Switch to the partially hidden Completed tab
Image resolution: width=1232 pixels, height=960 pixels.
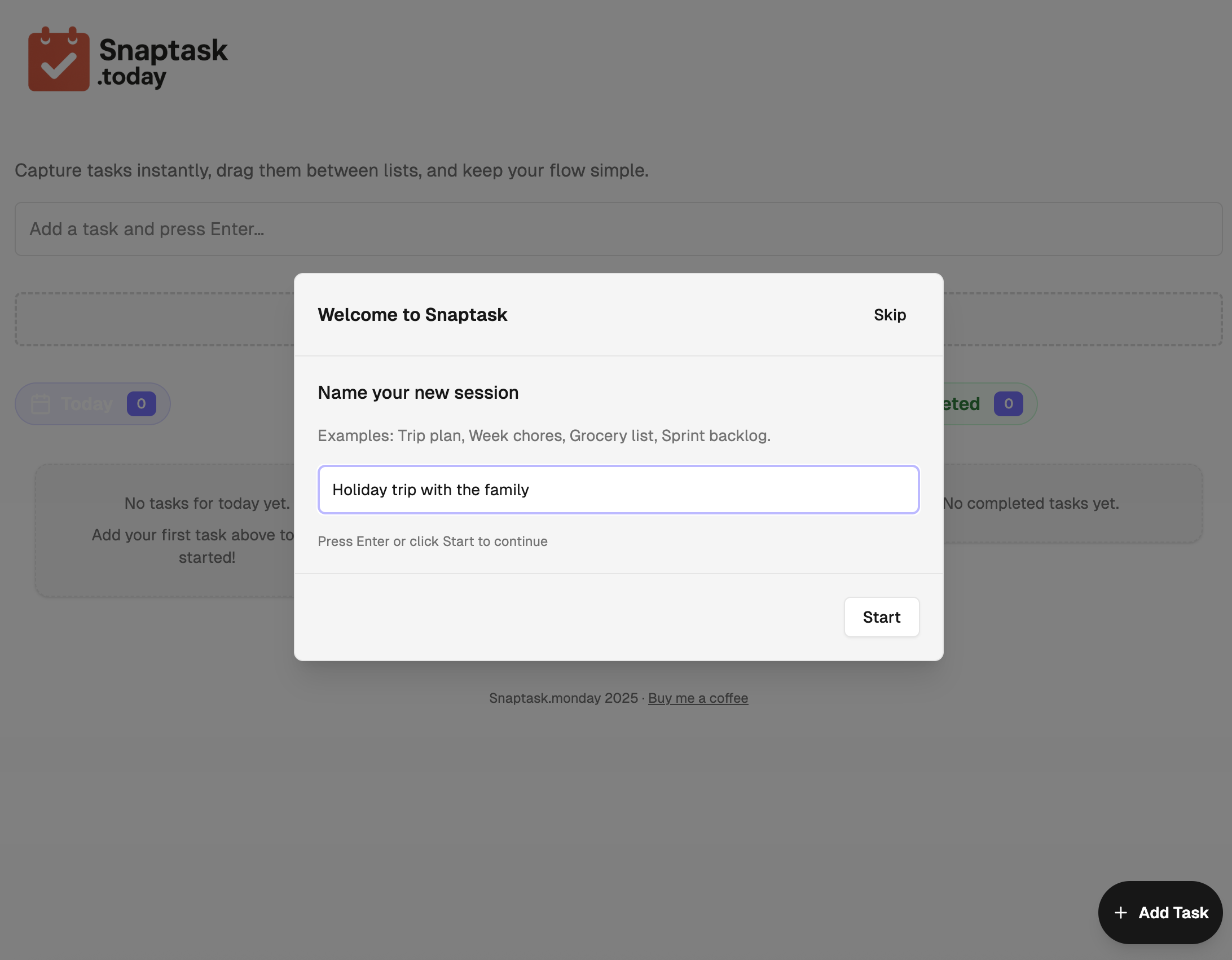point(962,404)
